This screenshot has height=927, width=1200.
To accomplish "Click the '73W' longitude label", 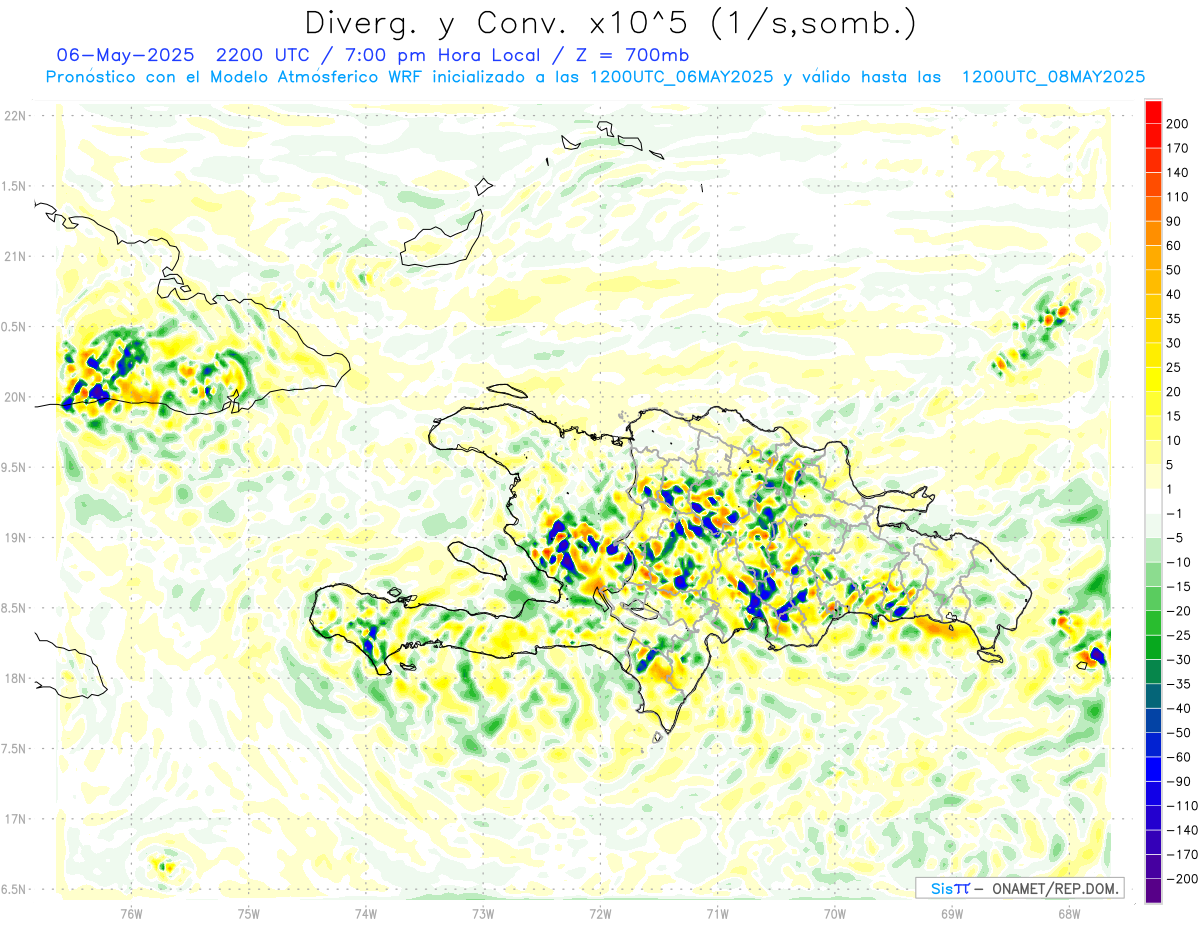I will [x=483, y=914].
